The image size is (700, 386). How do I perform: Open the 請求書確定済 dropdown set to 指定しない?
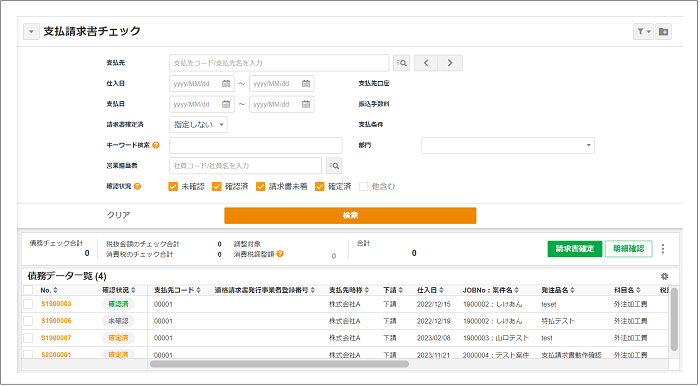point(198,125)
